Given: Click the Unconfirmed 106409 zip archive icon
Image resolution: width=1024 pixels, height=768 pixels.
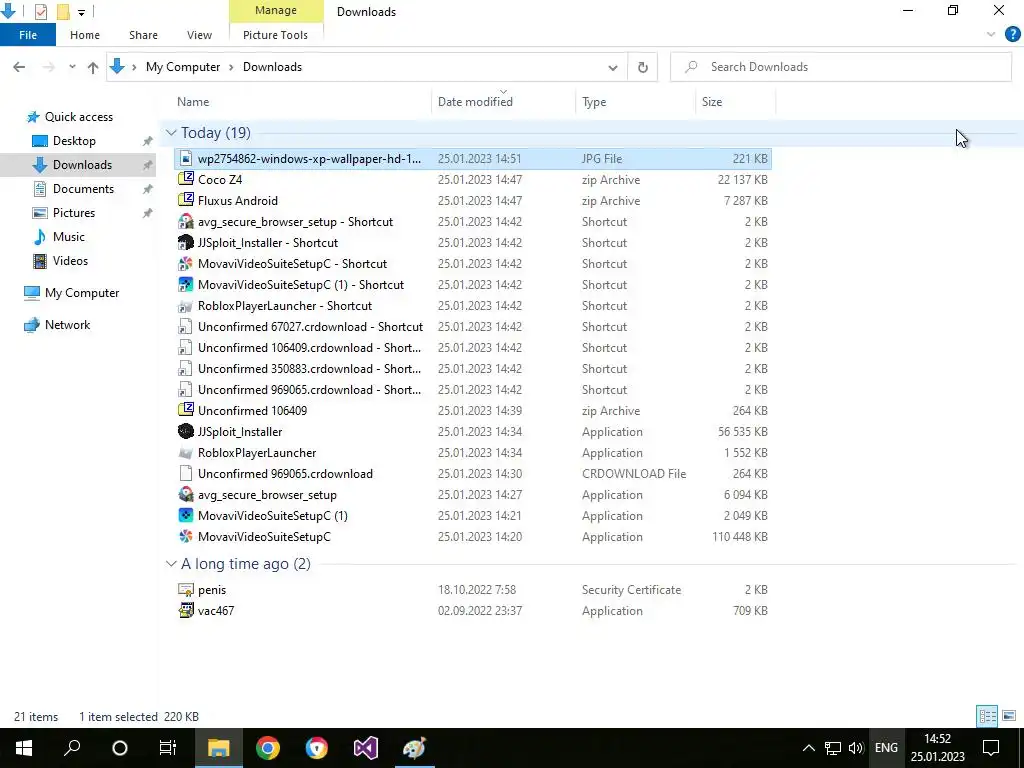Looking at the screenshot, I should pos(186,410).
